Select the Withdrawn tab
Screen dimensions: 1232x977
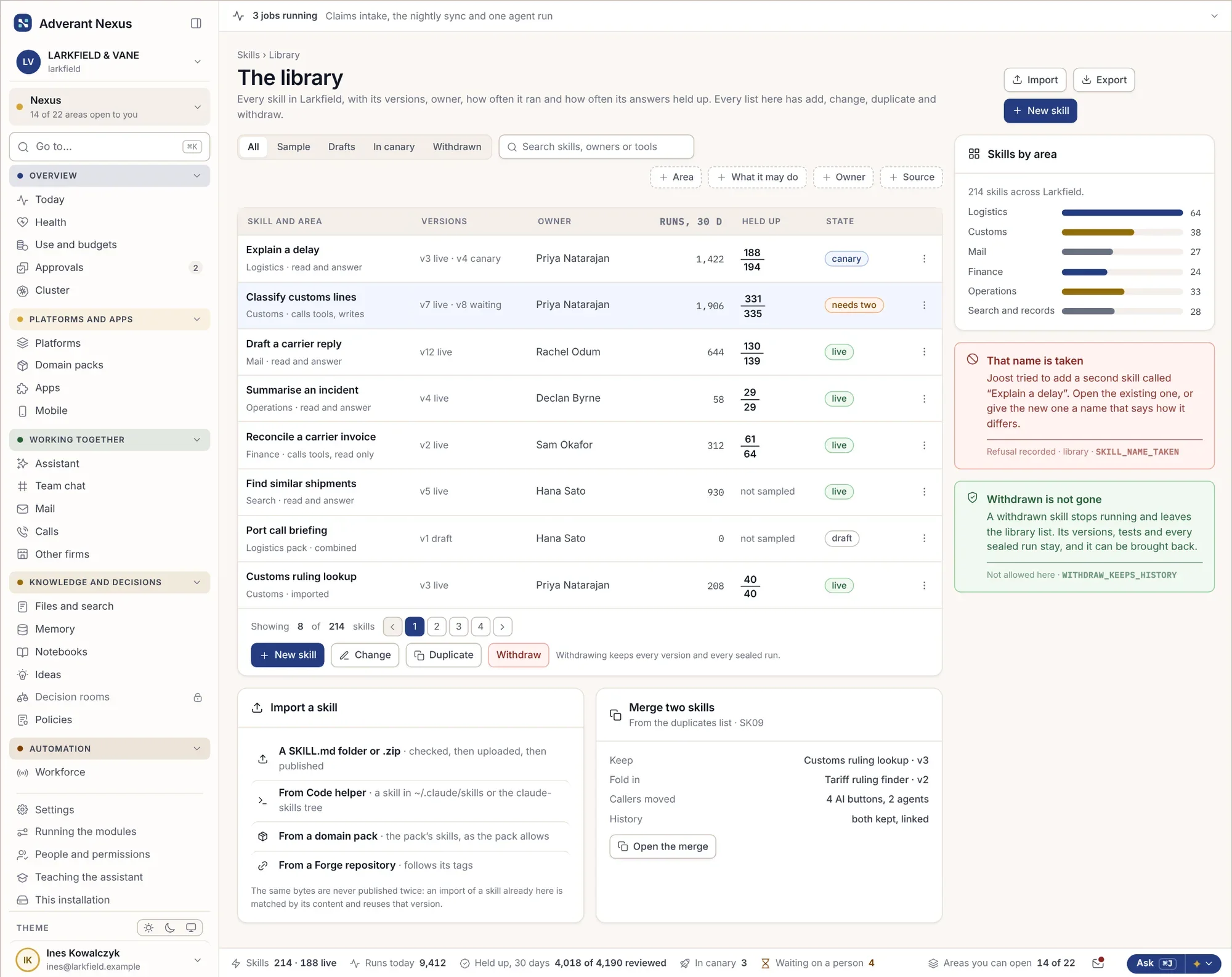tap(457, 147)
